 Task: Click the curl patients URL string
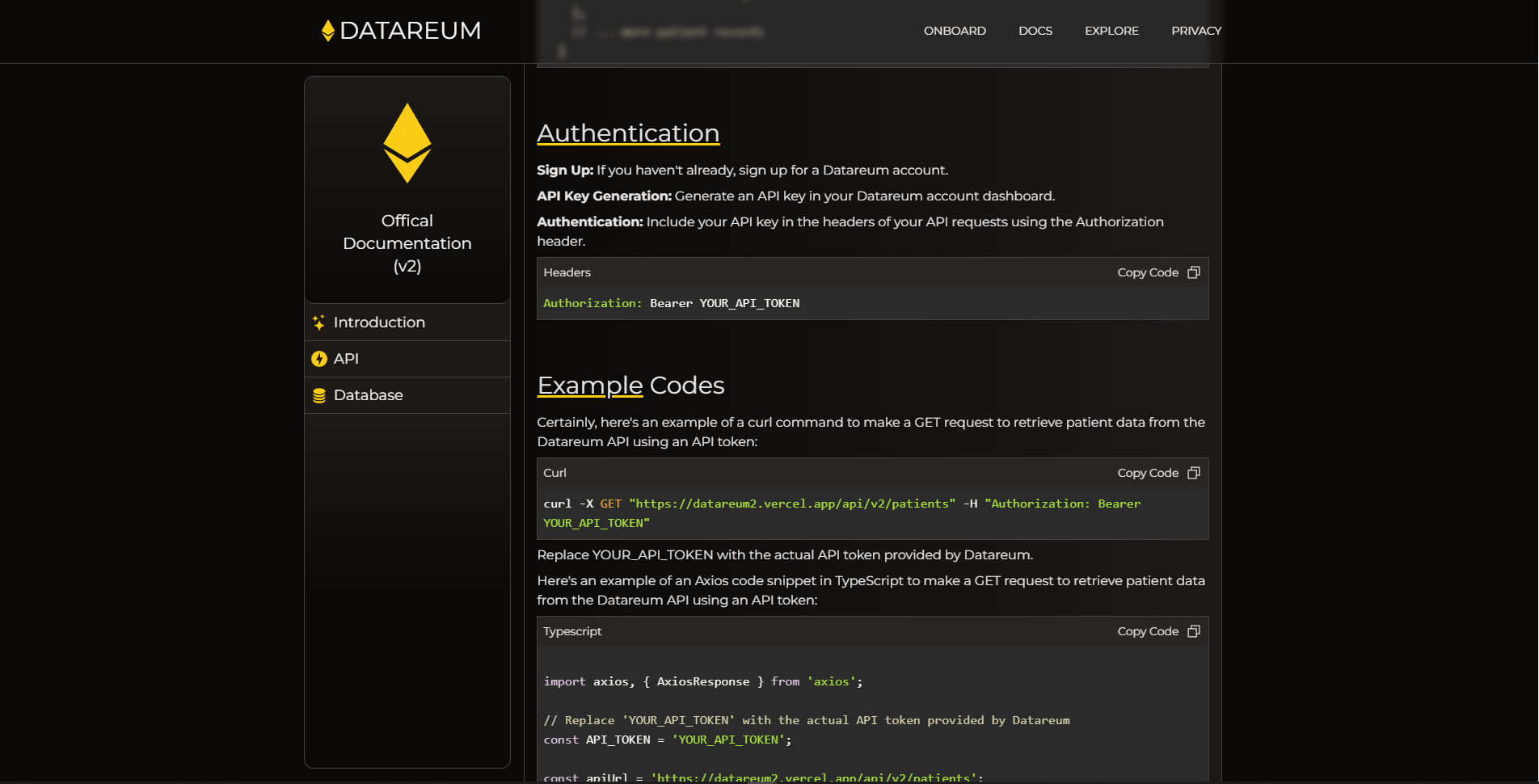click(x=792, y=504)
